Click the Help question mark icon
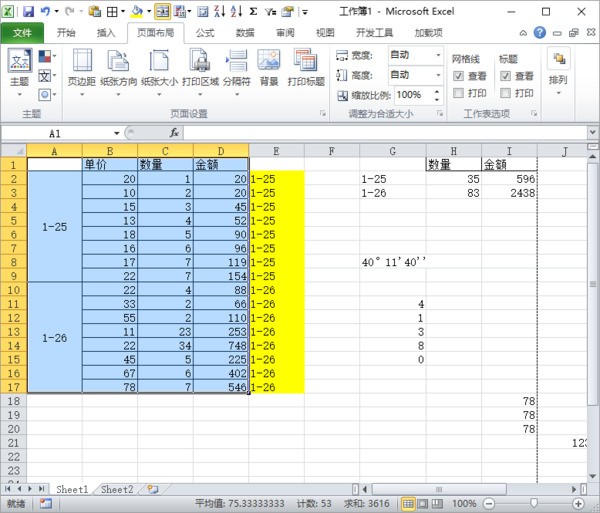 [540, 33]
